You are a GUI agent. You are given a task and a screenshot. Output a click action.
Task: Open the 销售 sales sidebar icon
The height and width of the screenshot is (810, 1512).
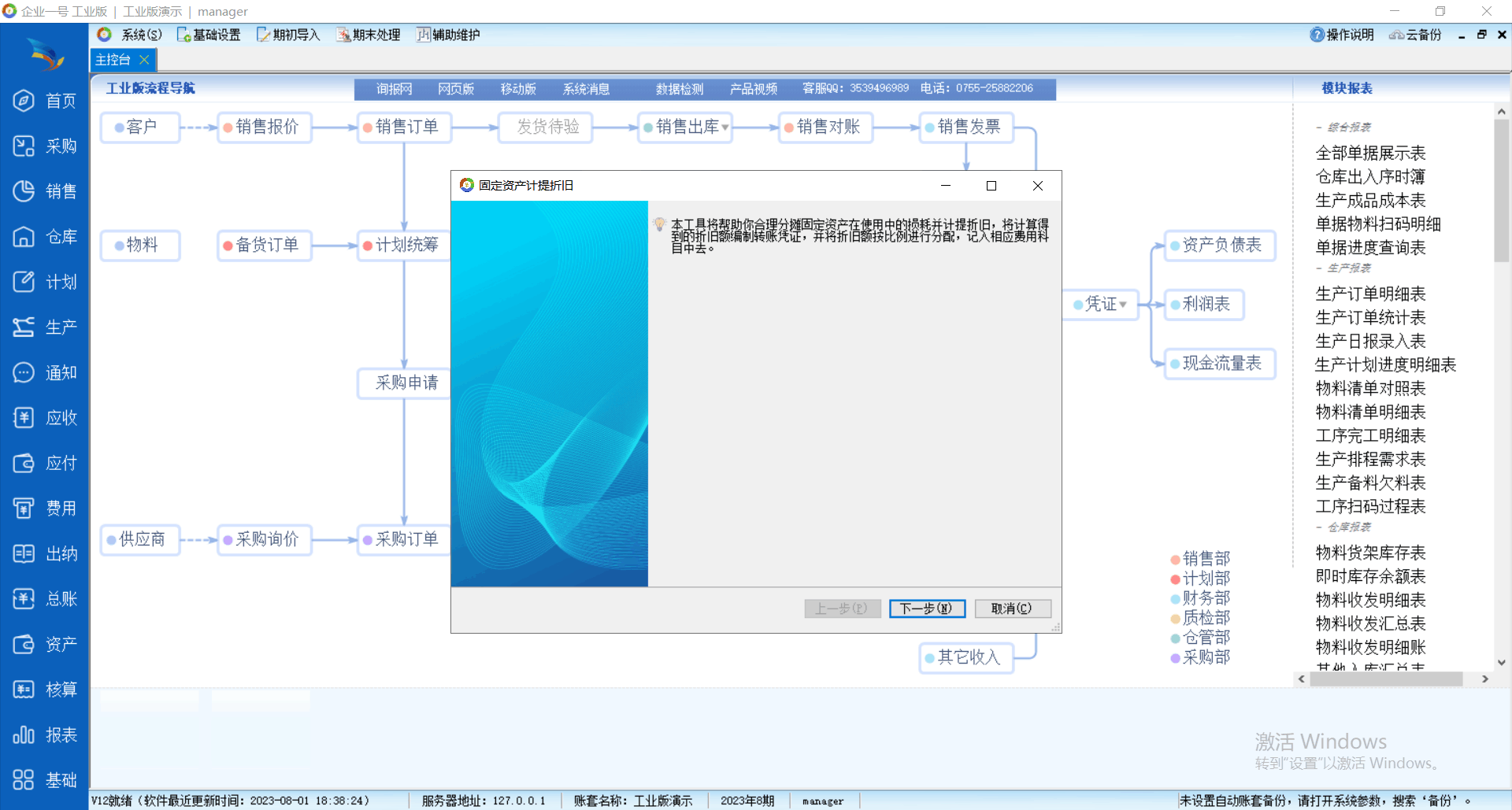coord(24,191)
